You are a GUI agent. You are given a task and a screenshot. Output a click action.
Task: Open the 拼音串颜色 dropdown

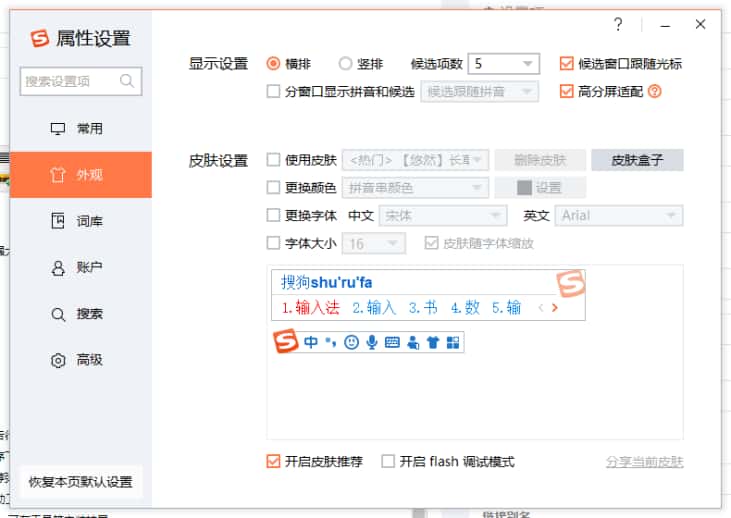tap(415, 187)
